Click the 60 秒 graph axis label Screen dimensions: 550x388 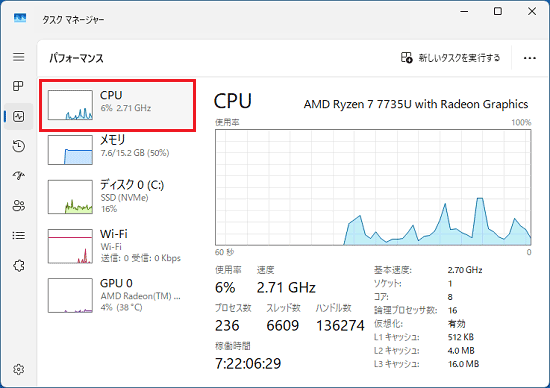[x=224, y=252]
